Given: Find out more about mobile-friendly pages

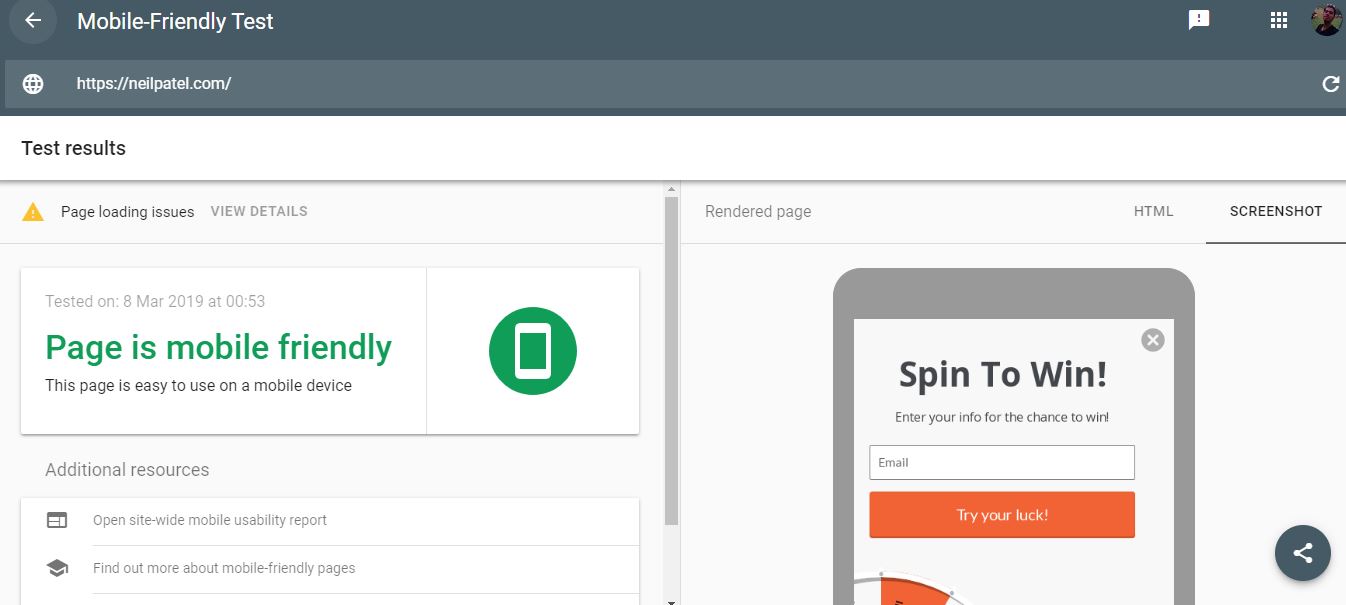Looking at the screenshot, I should pos(224,568).
